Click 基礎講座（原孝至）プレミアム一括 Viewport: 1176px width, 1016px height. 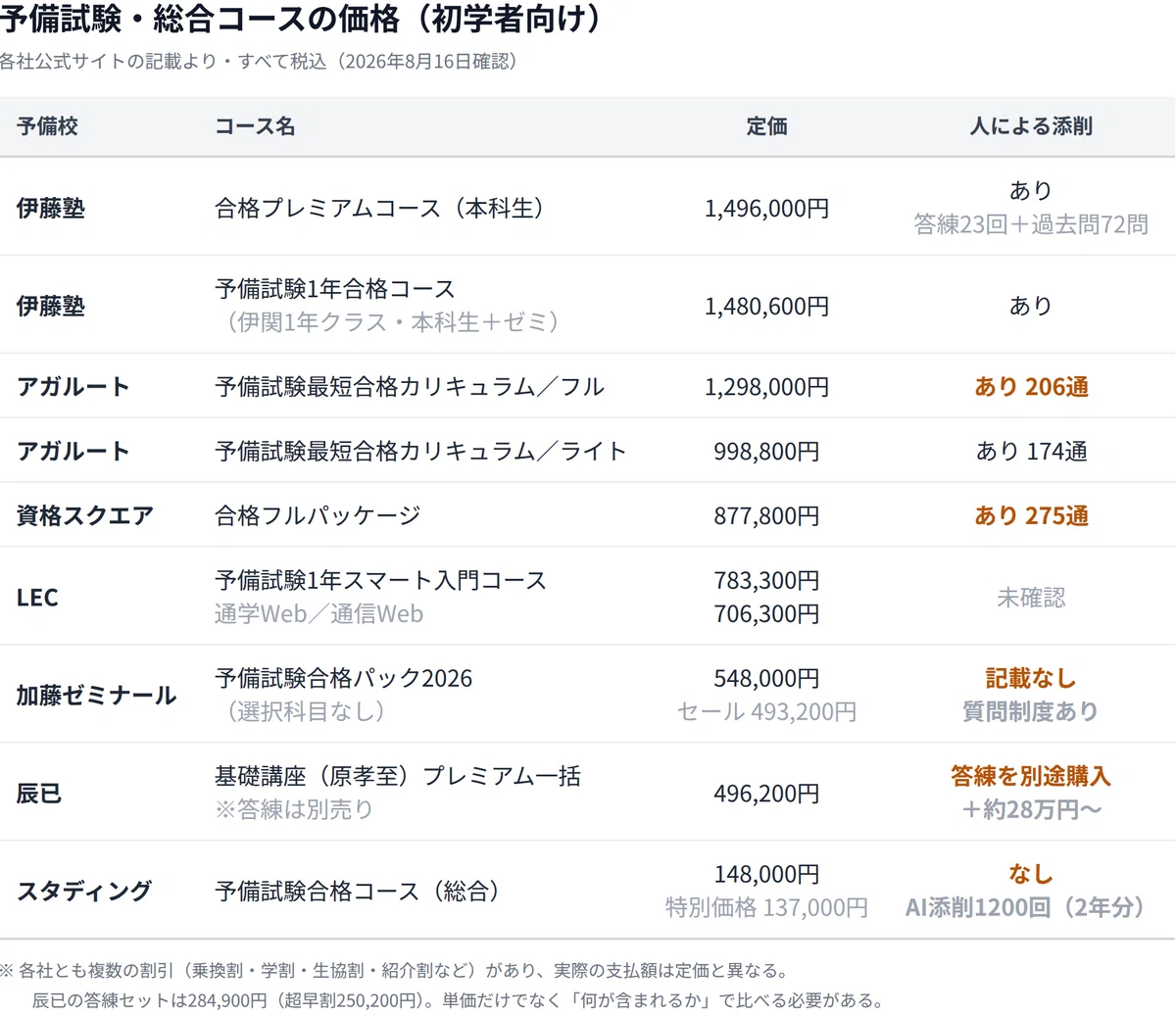coord(398,777)
